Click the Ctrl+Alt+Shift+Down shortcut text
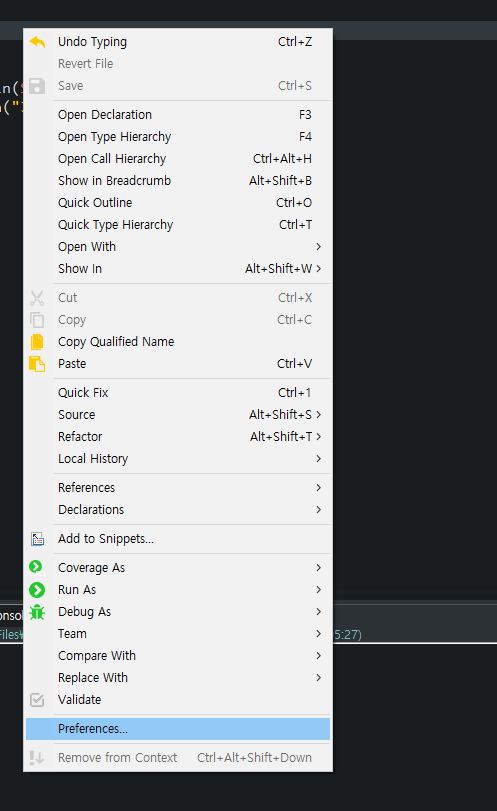 (254, 758)
